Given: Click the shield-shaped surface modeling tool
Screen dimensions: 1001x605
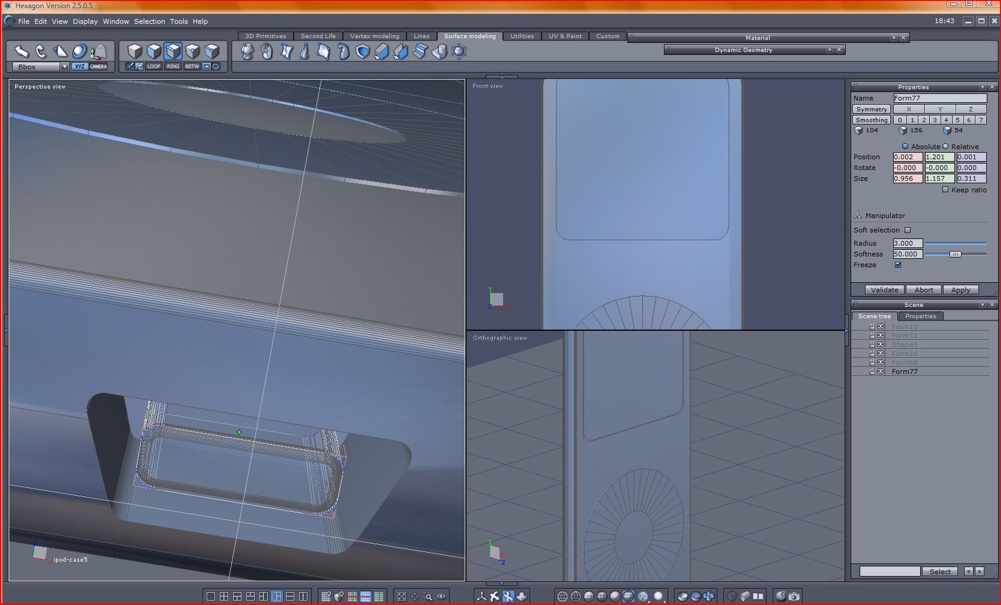Looking at the screenshot, I should pos(362,52).
